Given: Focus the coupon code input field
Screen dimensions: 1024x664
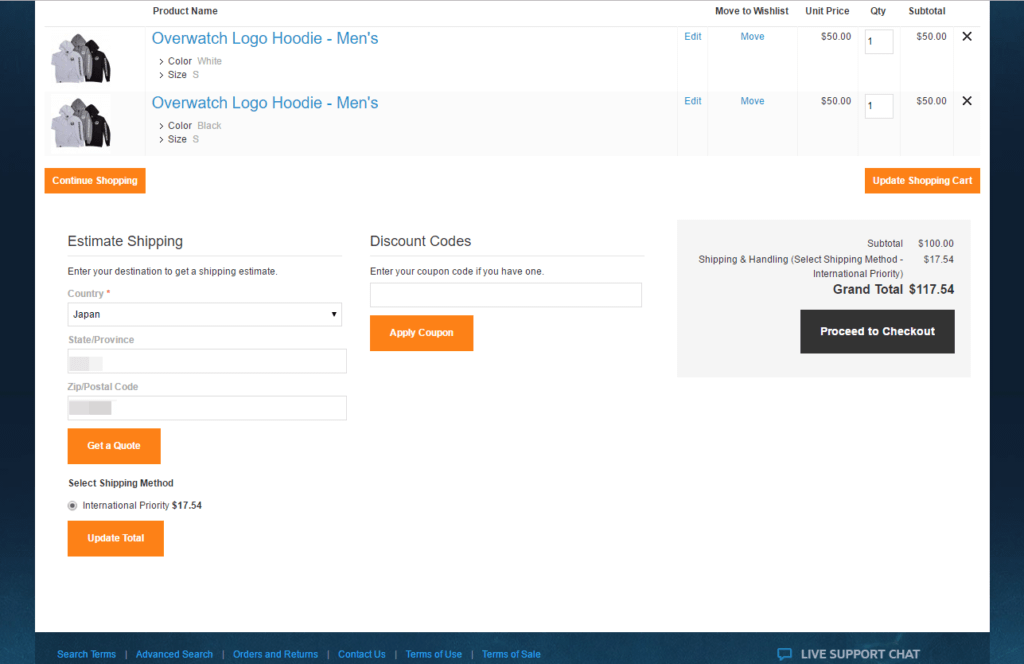Looking at the screenshot, I should pos(505,295).
